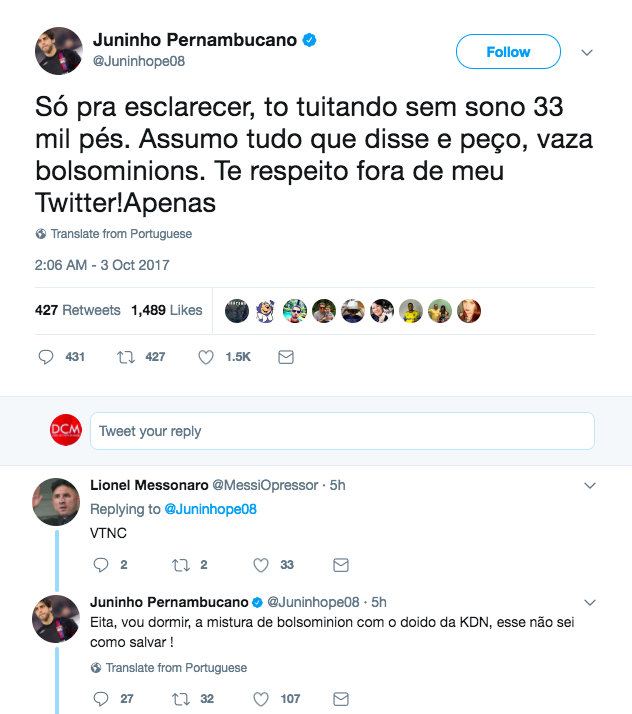View the 427 Retweets list
The height and width of the screenshot is (714, 632).
coord(78,310)
